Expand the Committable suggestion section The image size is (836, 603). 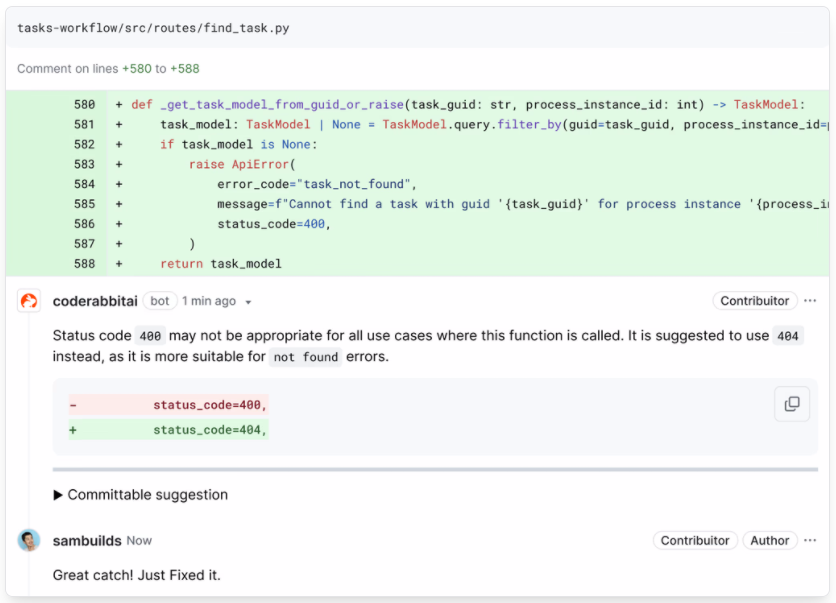pyautogui.click(x=140, y=495)
